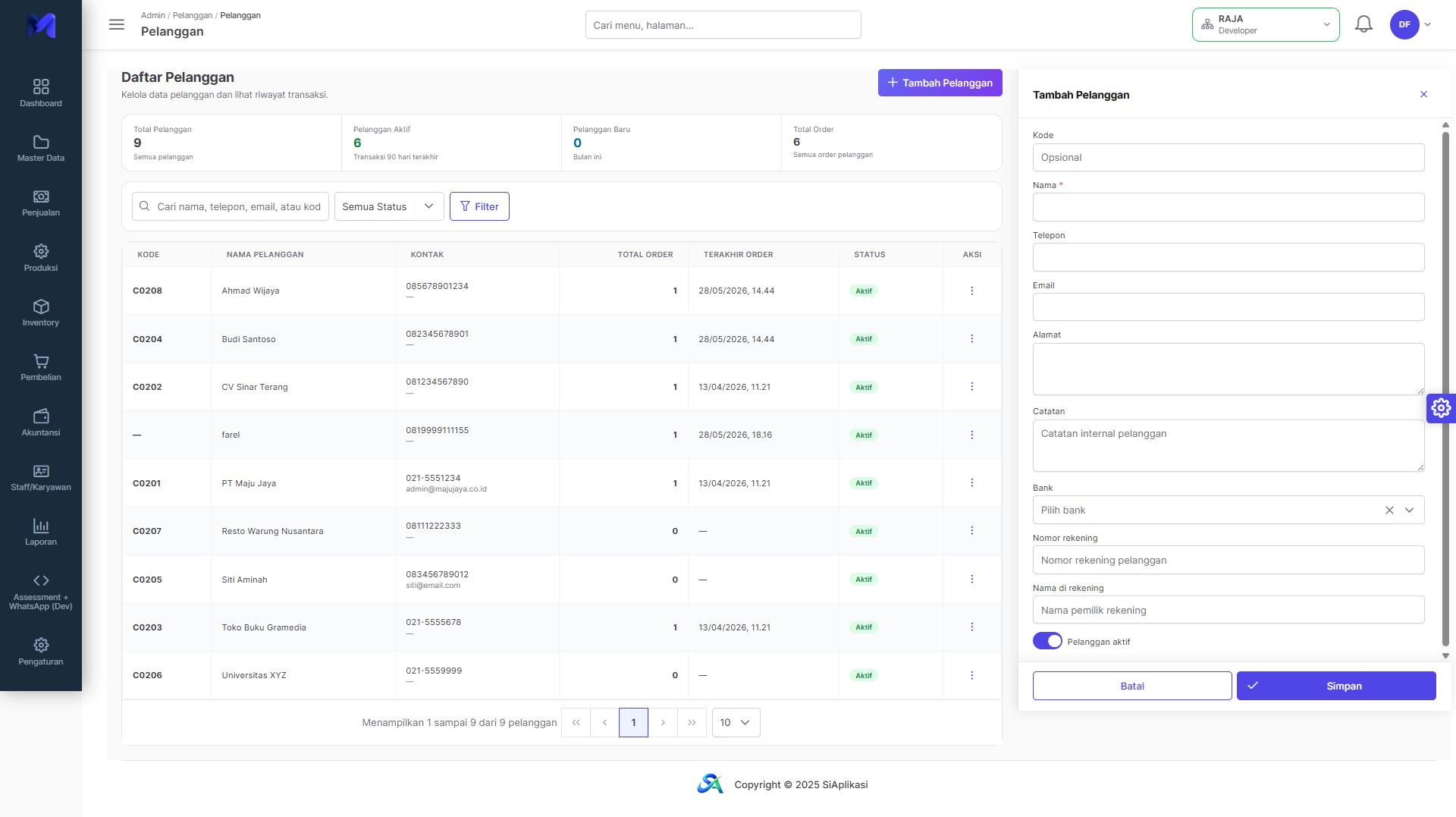This screenshot has height=817, width=1456.
Task: Go to last page of pagination
Action: pyautogui.click(x=692, y=722)
